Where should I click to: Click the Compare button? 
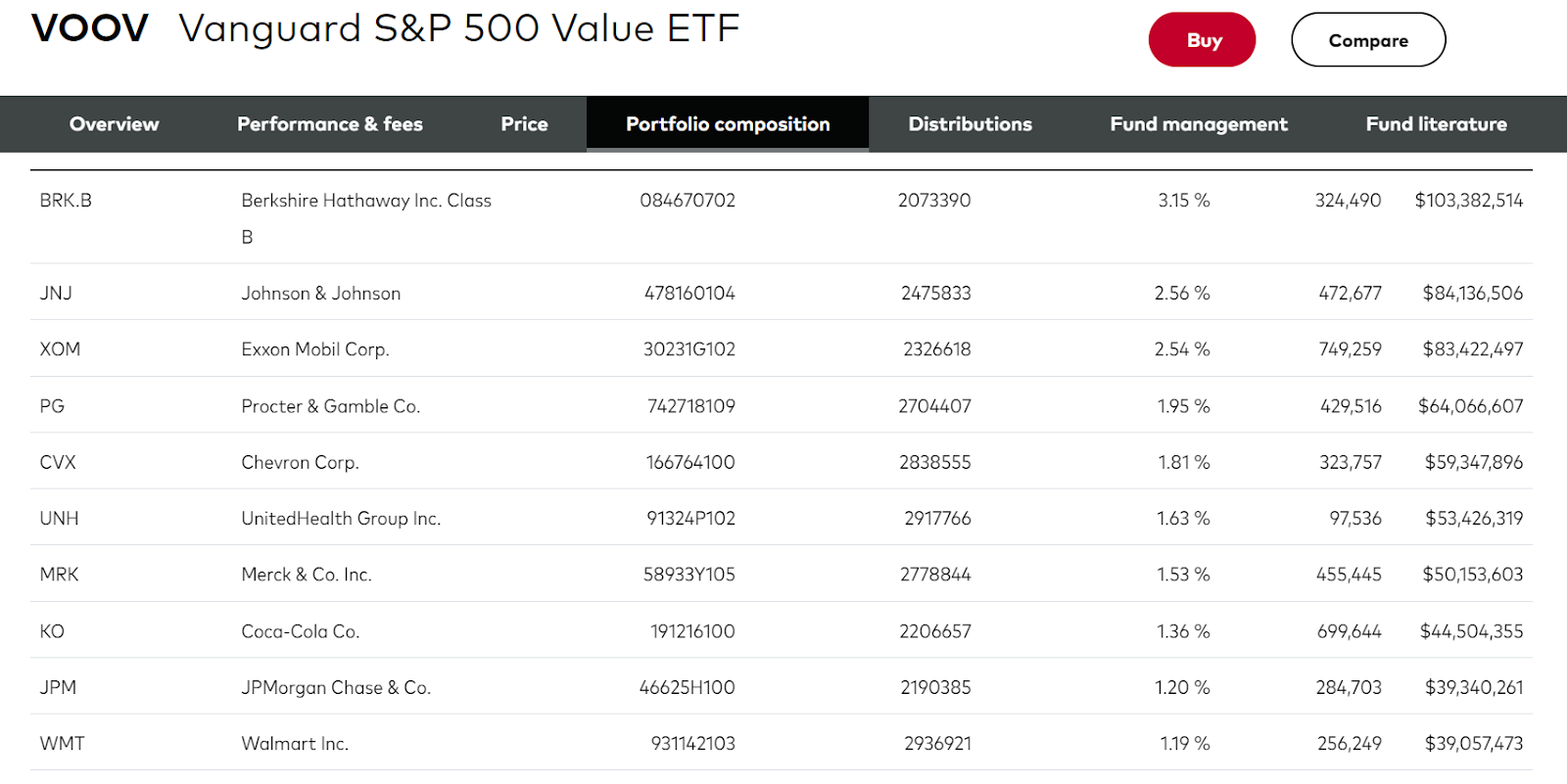(1367, 40)
